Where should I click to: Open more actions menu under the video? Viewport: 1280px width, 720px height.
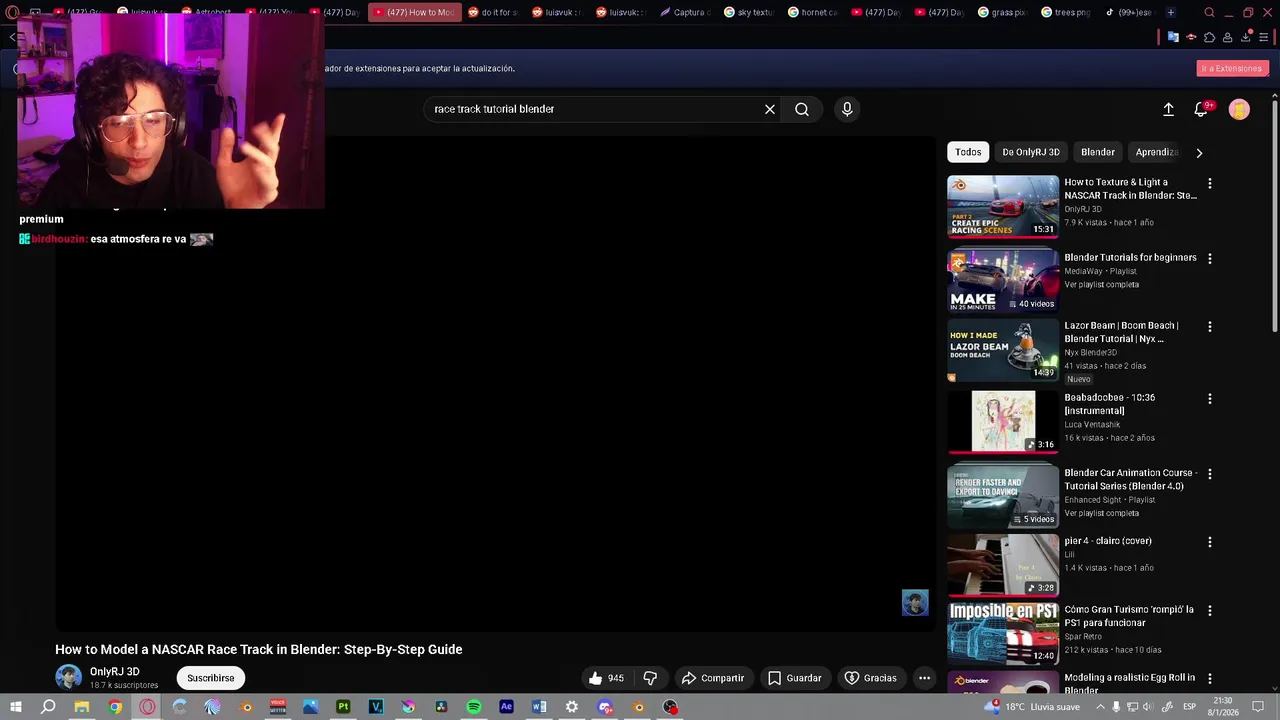[924, 678]
